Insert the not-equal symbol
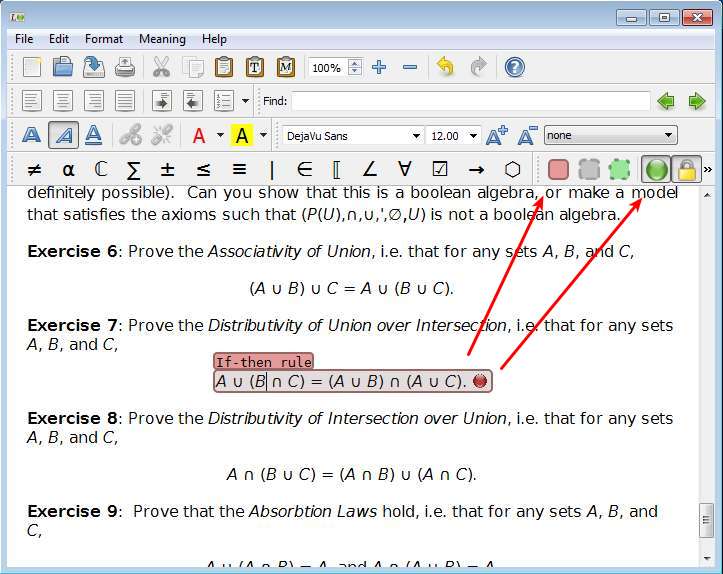This screenshot has height=574, width=723. coord(34,170)
